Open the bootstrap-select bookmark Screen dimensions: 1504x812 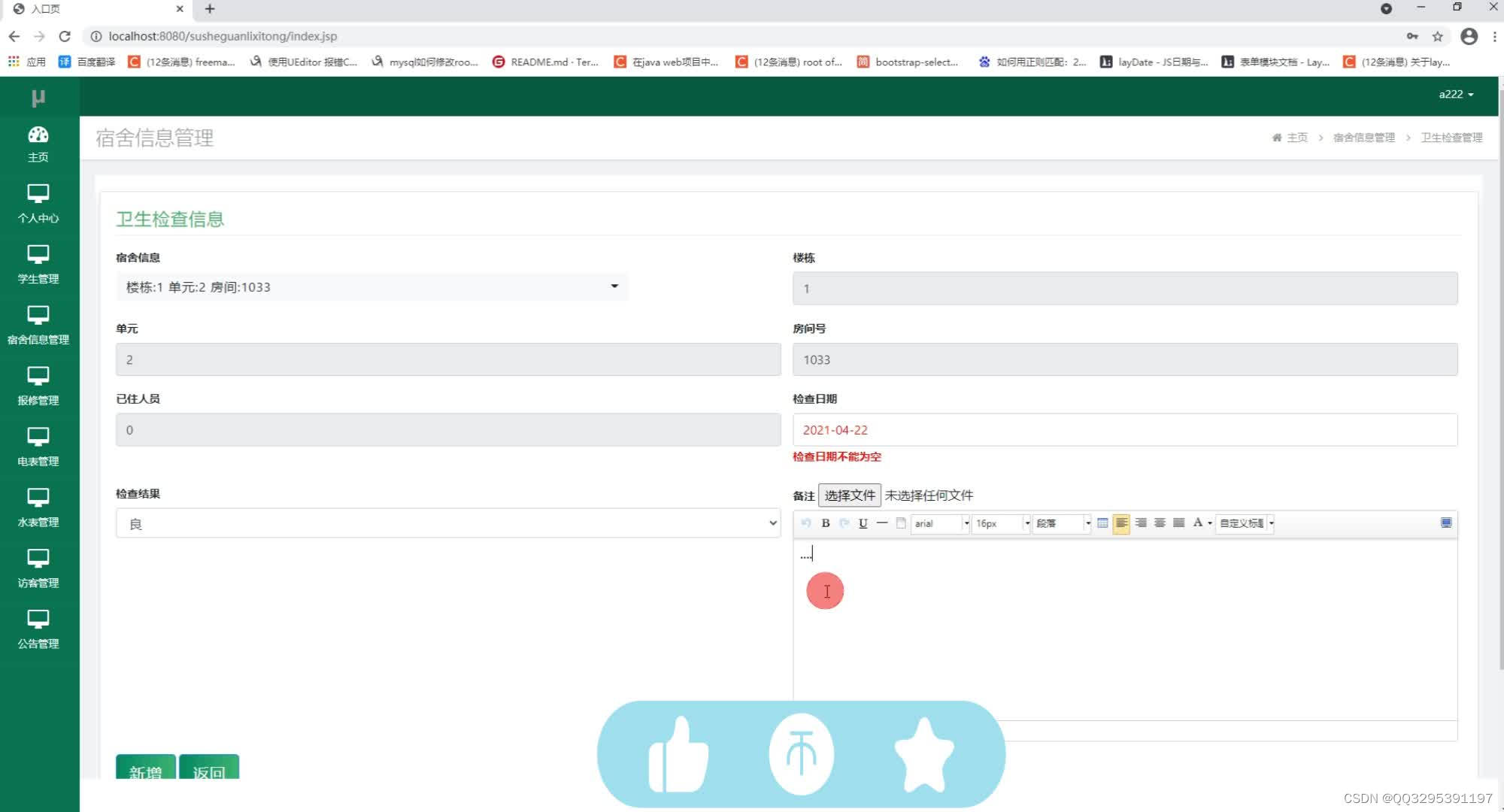click(x=908, y=62)
